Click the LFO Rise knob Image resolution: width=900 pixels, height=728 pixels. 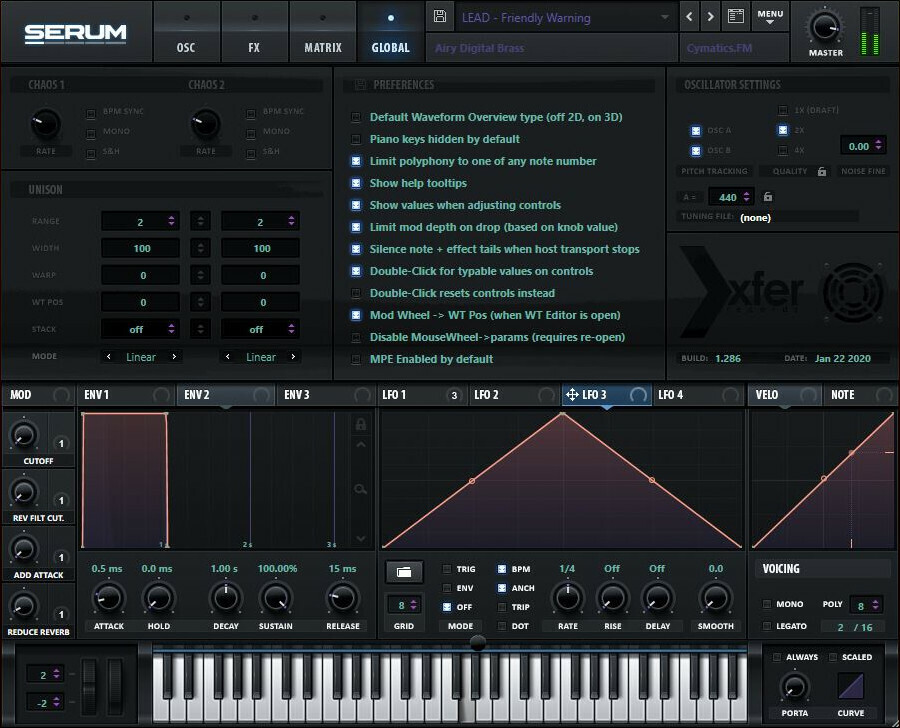(x=612, y=598)
